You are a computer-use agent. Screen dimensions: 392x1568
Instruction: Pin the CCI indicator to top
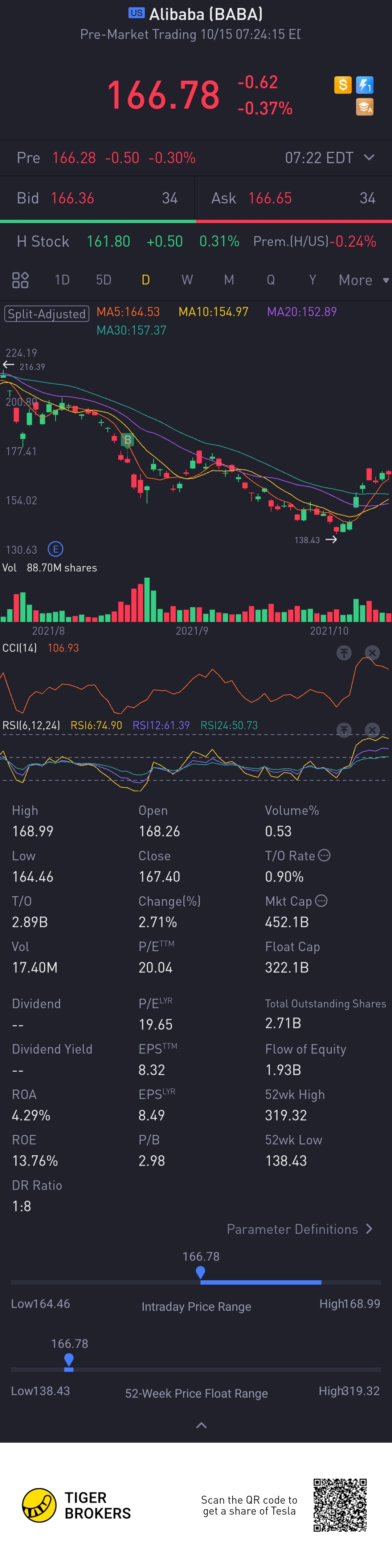pos(344,653)
